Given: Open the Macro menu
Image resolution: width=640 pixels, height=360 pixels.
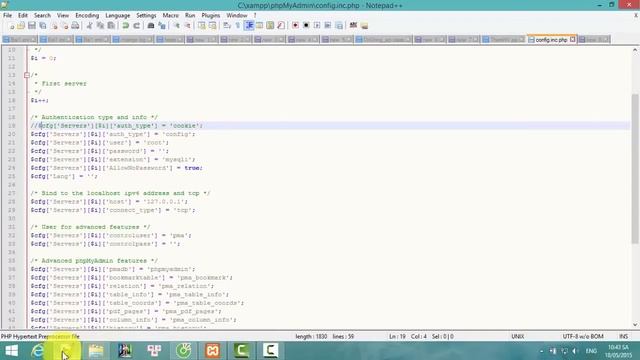Looking at the screenshot, I should tap(171, 16).
